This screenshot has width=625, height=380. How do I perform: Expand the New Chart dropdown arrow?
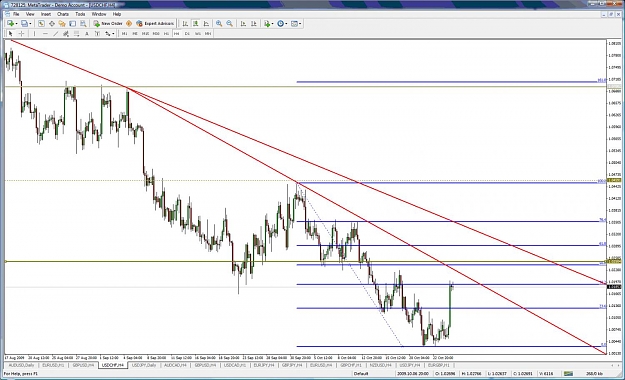click(16, 24)
